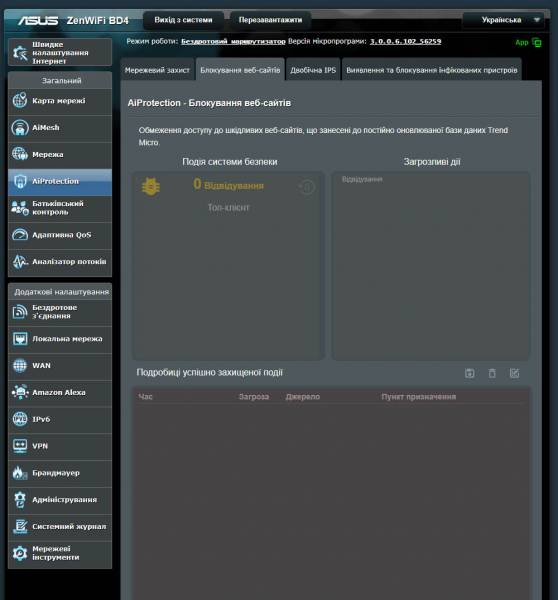Open firmware version 3.0.0.6.102_56259 link
This screenshot has width=558, height=600.
(x=405, y=41)
